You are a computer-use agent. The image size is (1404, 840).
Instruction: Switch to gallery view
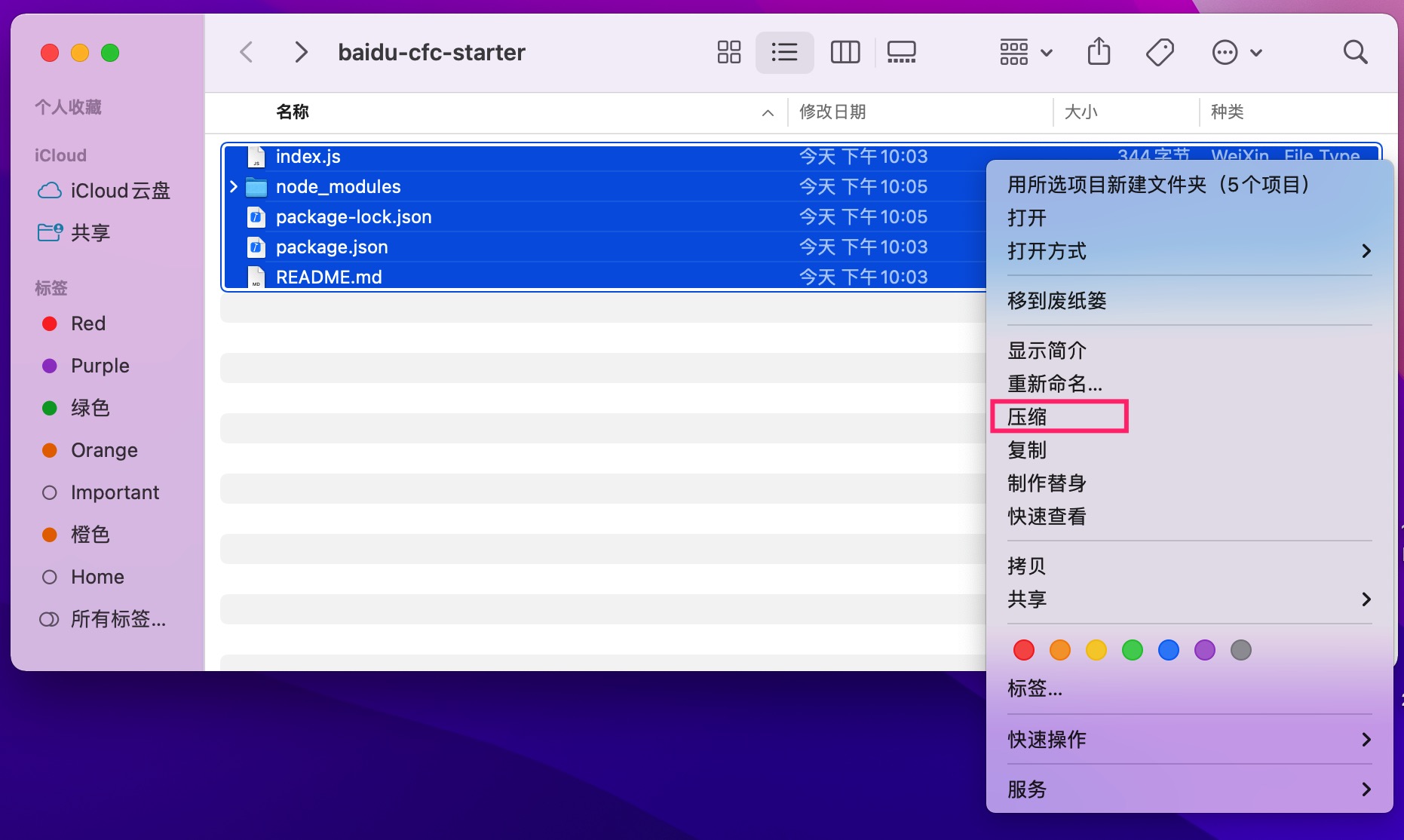[x=901, y=52]
